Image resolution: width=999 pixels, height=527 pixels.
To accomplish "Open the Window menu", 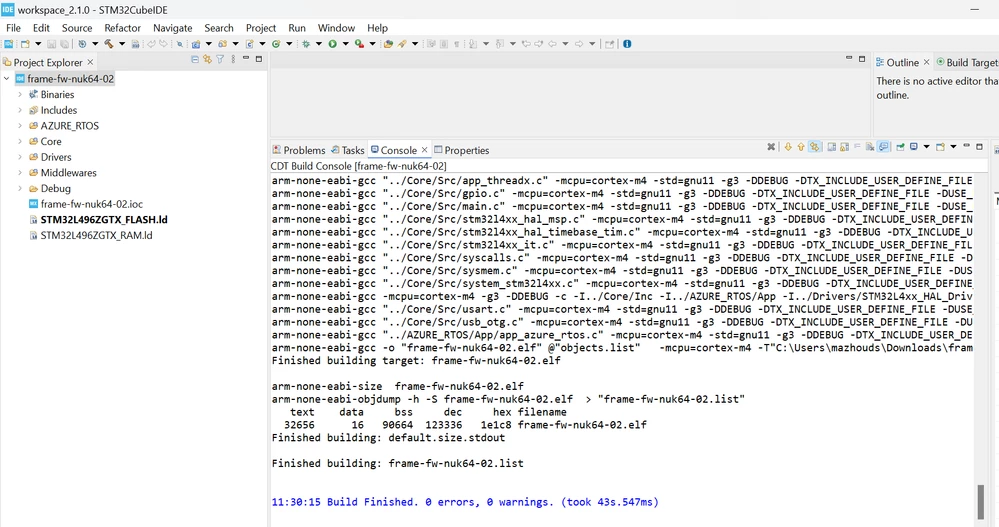I will pos(336,28).
